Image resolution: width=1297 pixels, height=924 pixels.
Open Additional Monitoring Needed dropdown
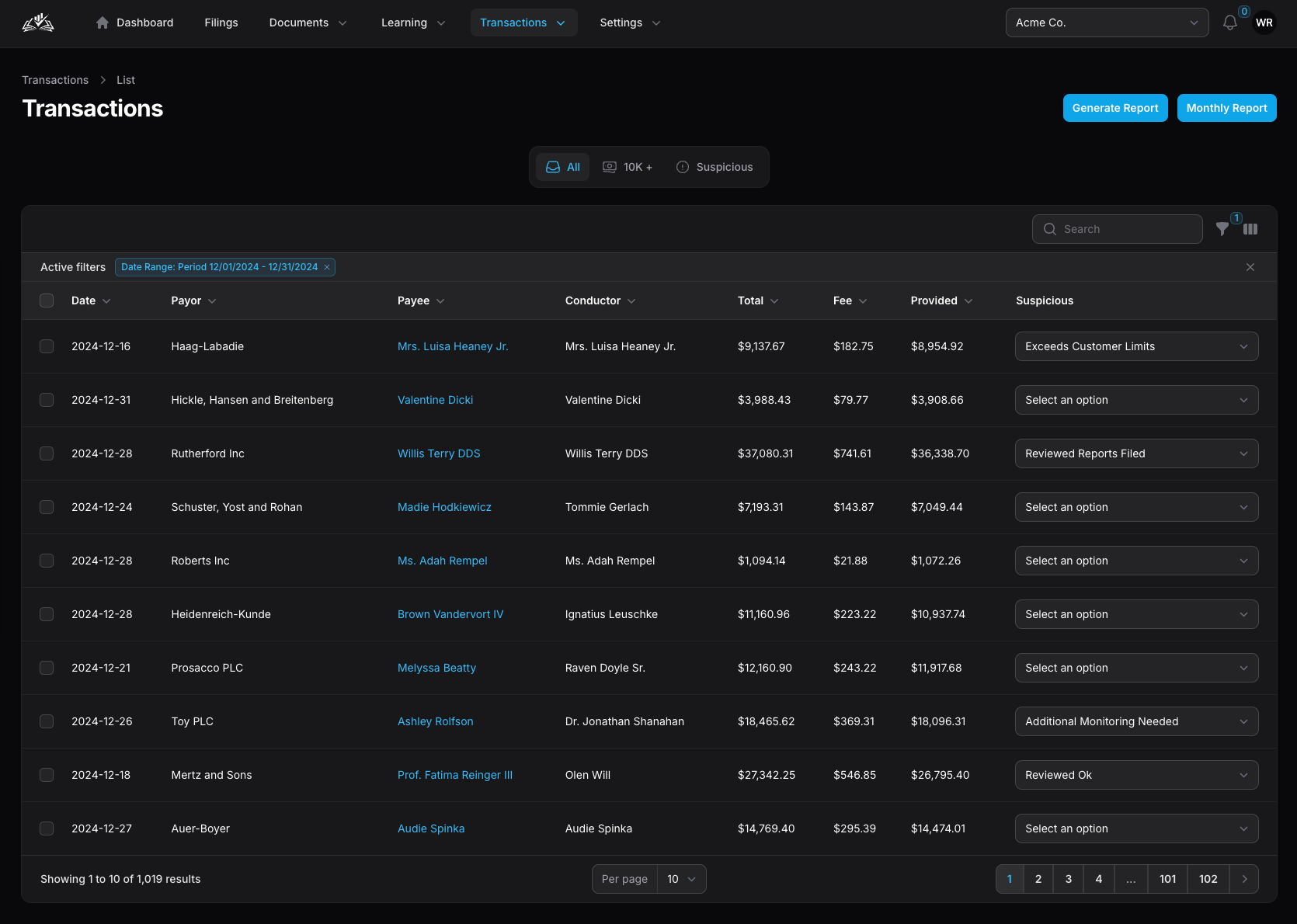(1136, 721)
